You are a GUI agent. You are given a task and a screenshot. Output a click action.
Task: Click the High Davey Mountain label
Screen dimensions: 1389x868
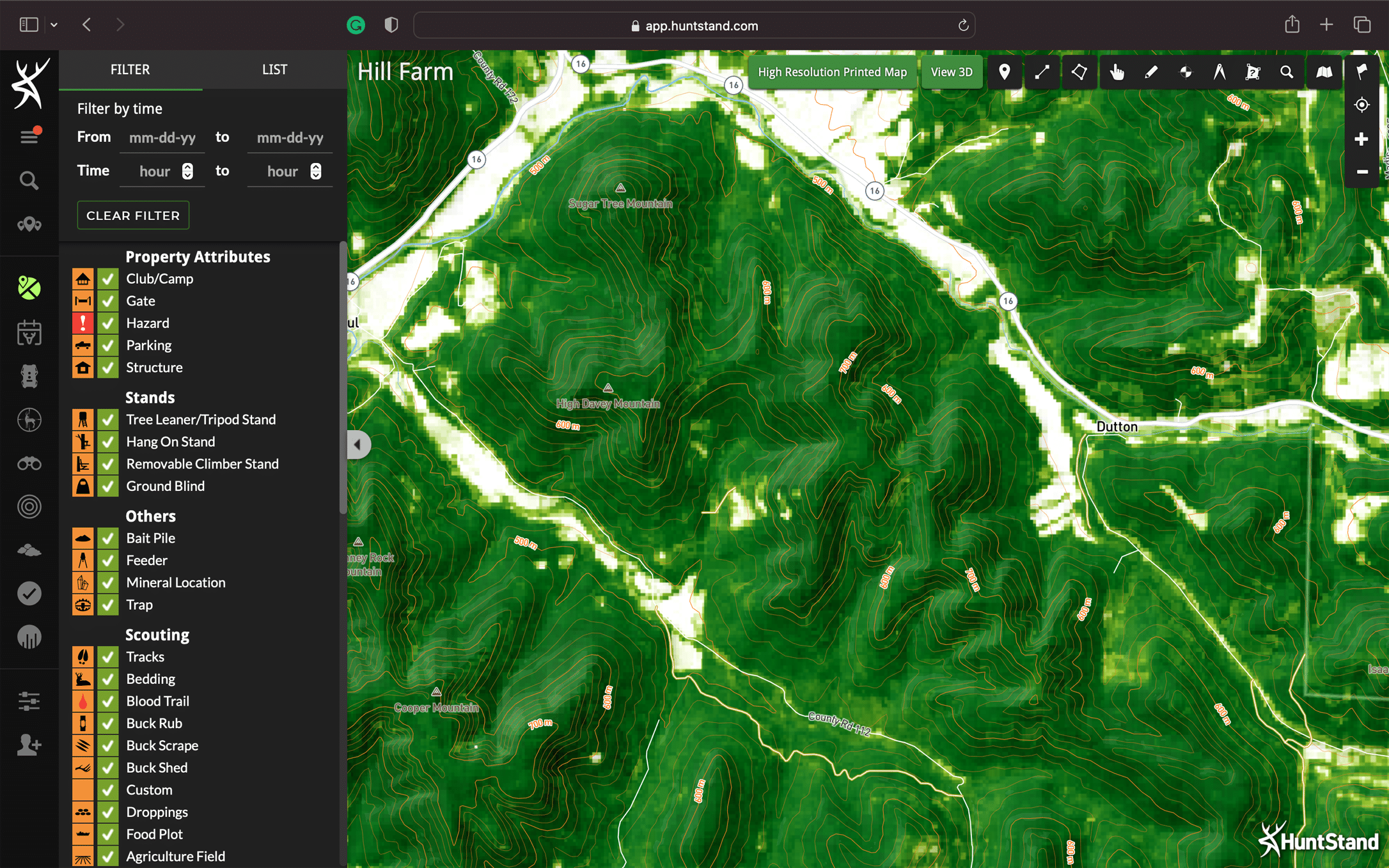(x=608, y=403)
